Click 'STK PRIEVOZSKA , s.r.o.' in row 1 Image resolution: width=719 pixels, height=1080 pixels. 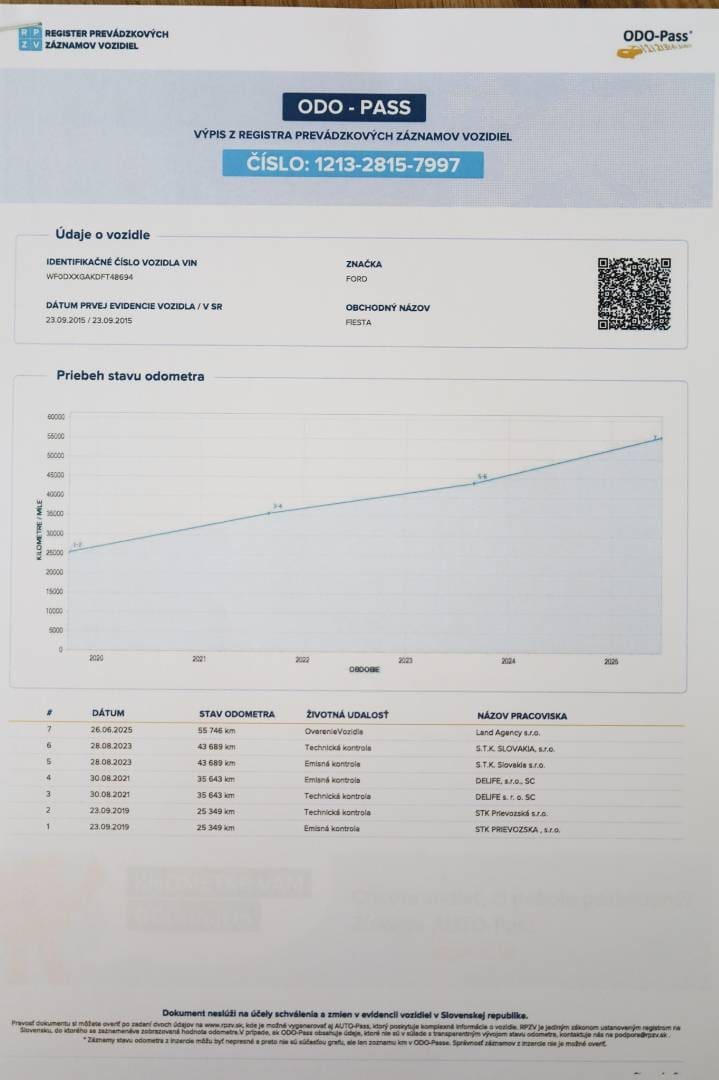tap(517, 830)
